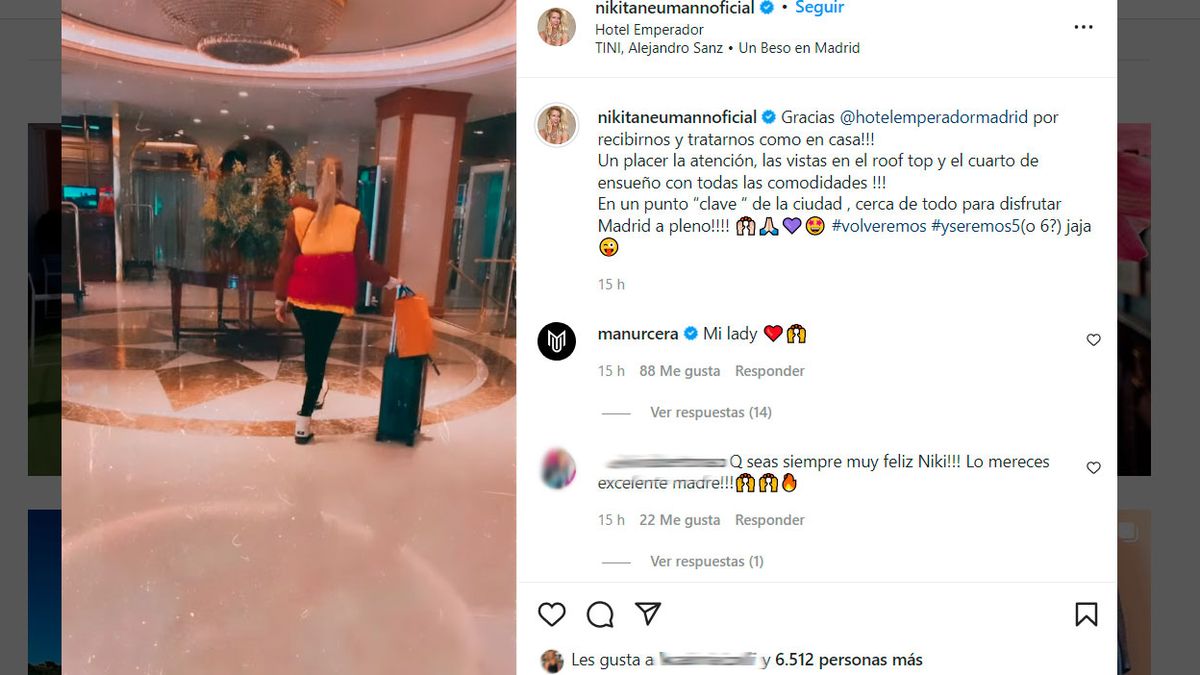Click Seguir to follow account
Screen dimensions: 1200x675
click(x=820, y=8)
